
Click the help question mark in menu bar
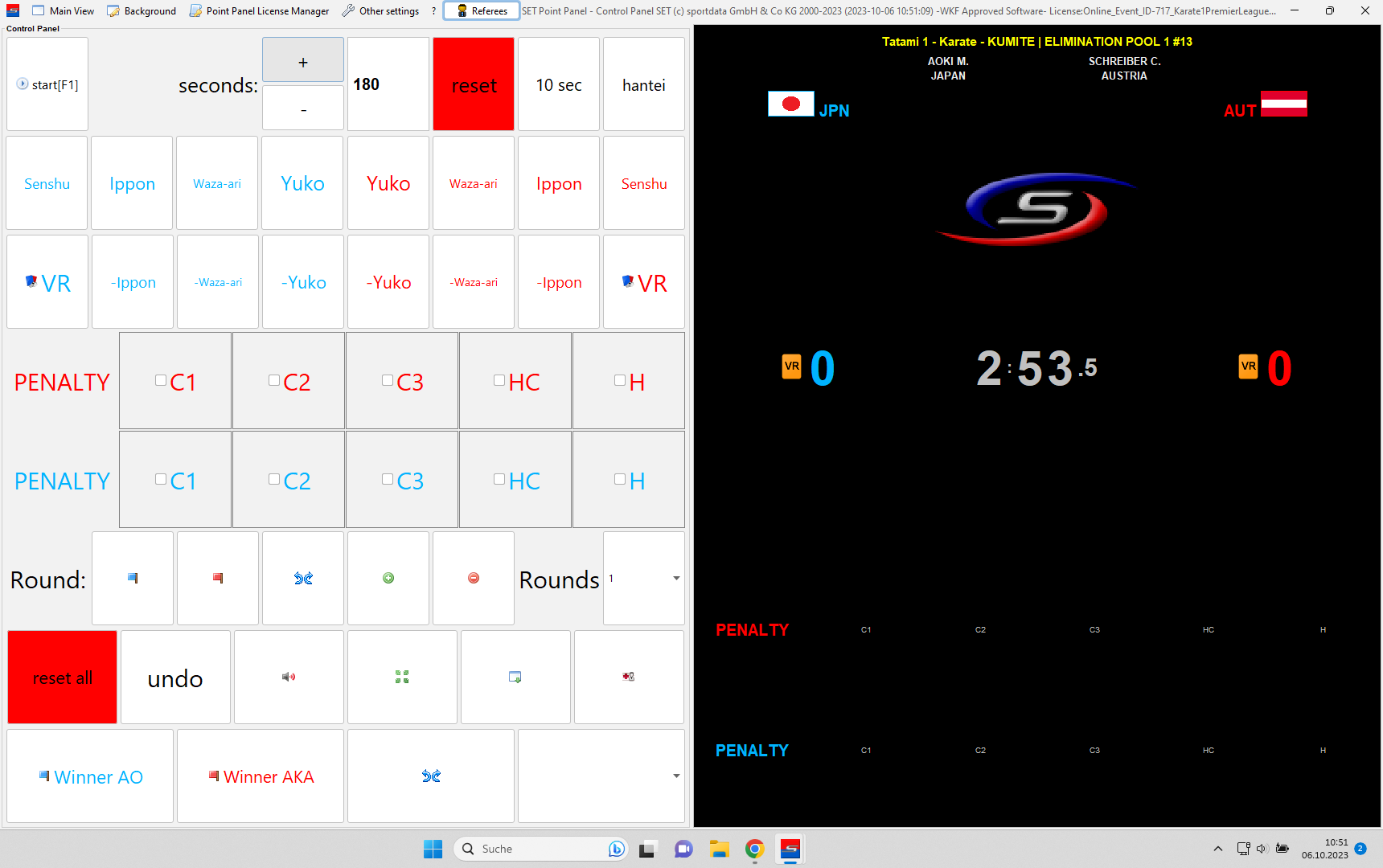pyautogui.click(x=433, y=10)
